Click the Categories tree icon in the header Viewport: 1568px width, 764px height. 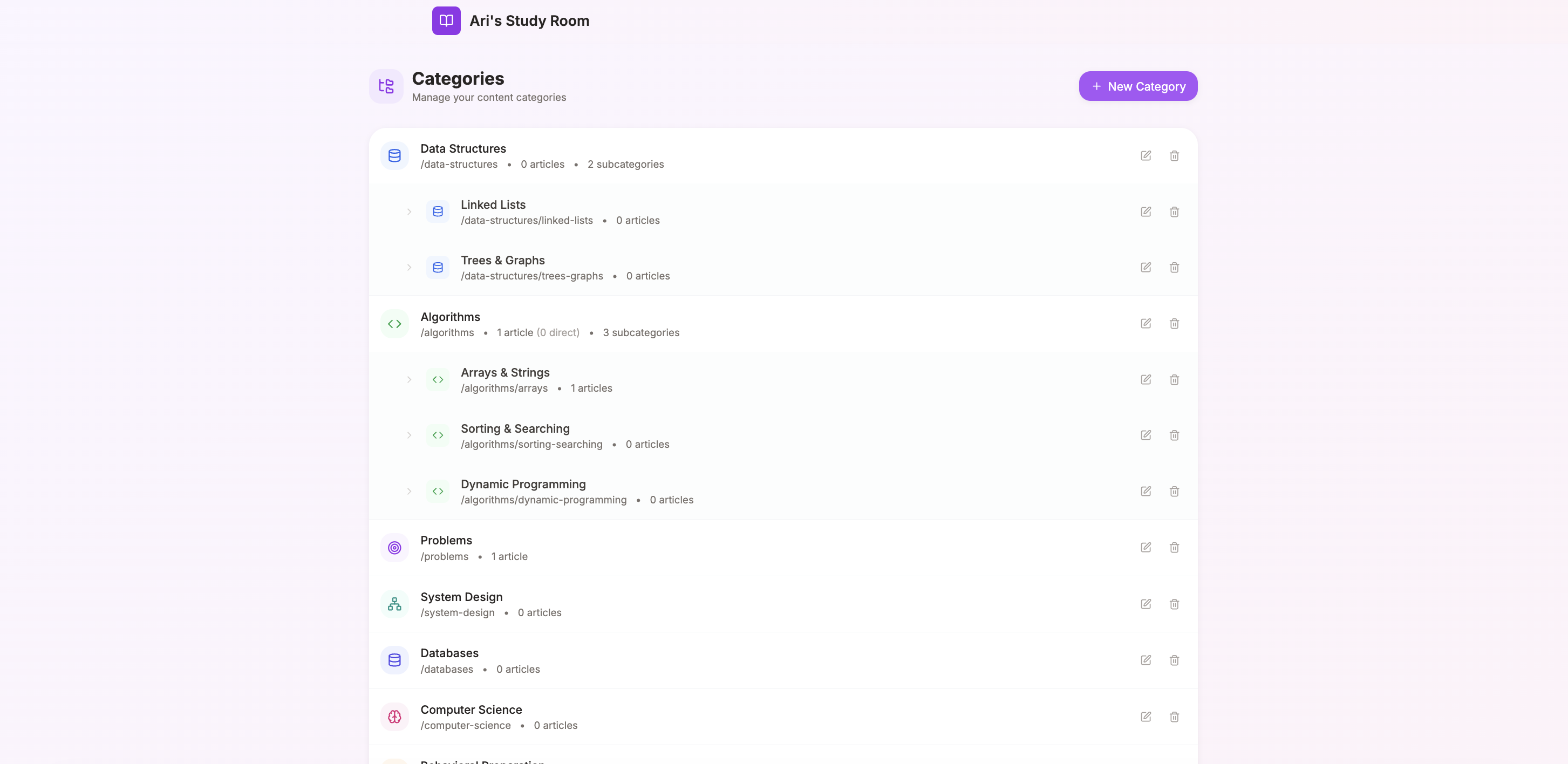386,86
